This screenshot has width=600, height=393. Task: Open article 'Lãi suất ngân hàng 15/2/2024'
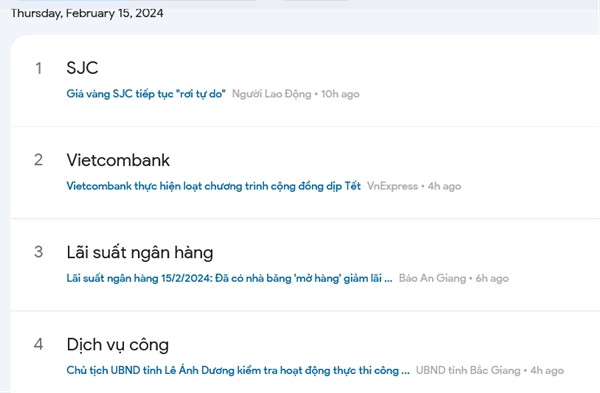229,278
